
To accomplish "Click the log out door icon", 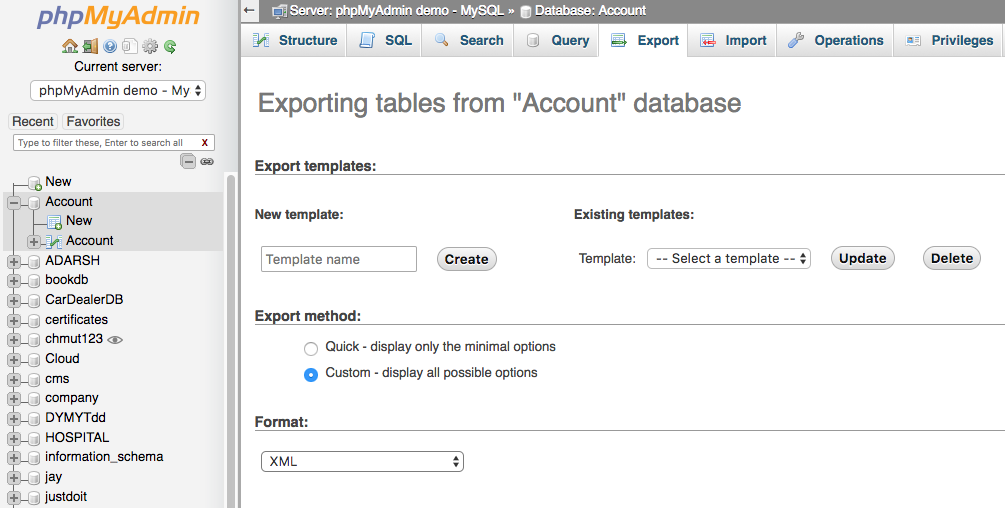I will tap(90, 46).
